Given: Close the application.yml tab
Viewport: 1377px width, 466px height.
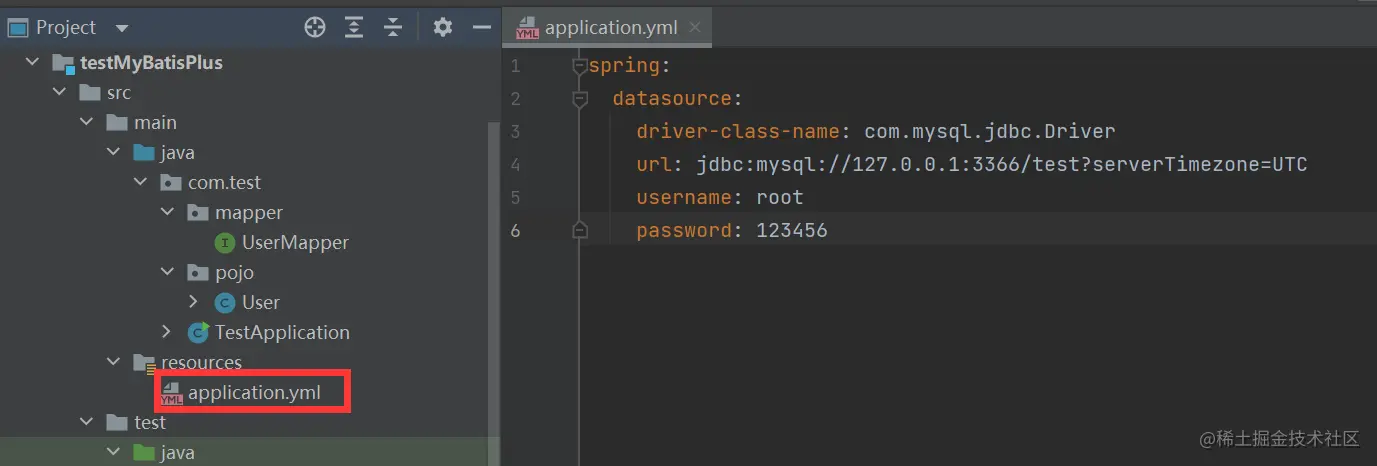Looking at the screenshot, I should click(696, 28).
